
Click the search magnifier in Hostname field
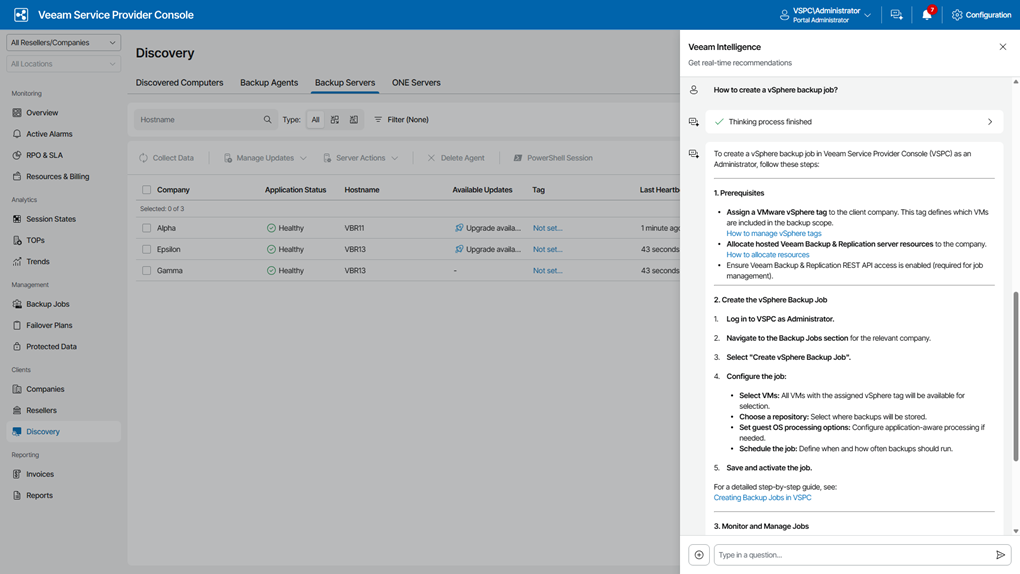267,120
